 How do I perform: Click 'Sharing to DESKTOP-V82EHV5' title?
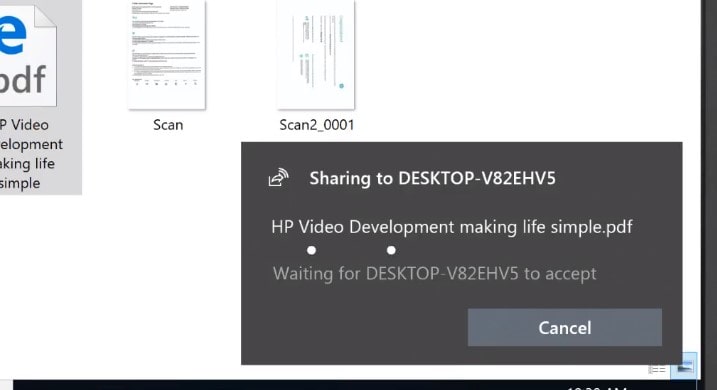click(432, 178)
